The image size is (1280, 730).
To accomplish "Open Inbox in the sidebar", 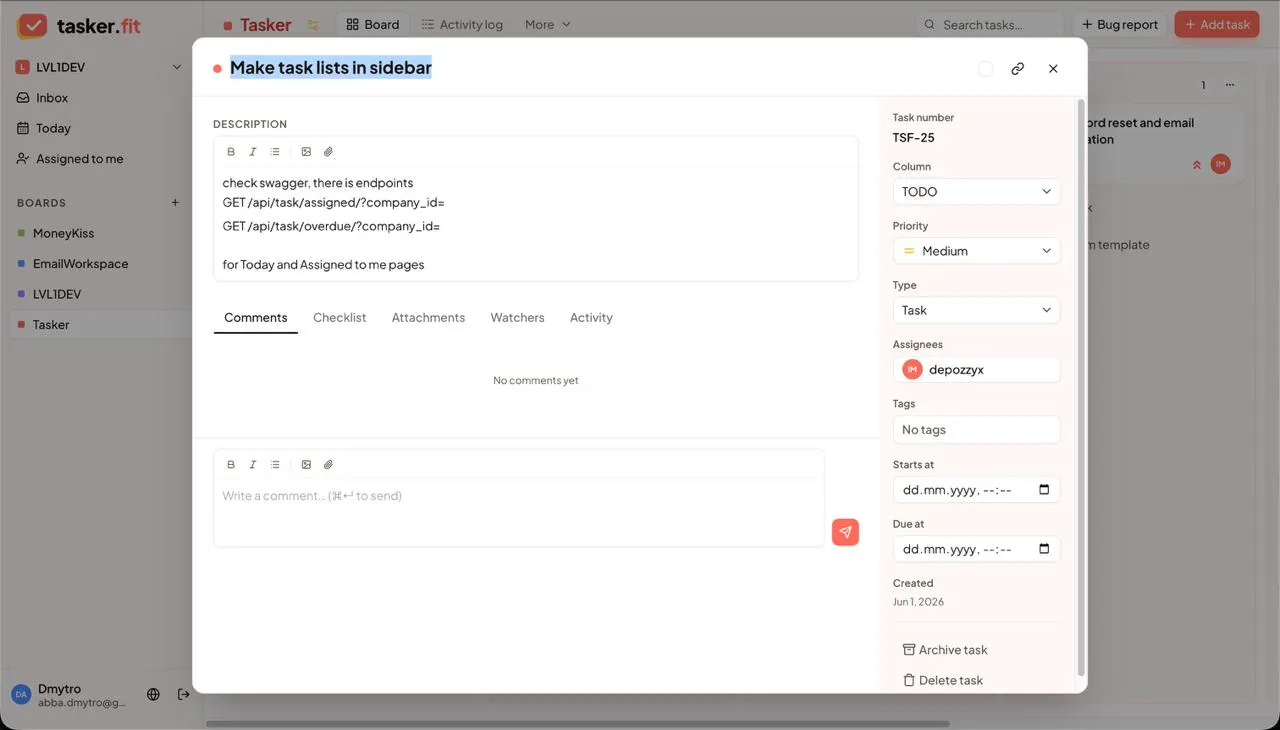I will pyautogui.click(x=52, y=98).
